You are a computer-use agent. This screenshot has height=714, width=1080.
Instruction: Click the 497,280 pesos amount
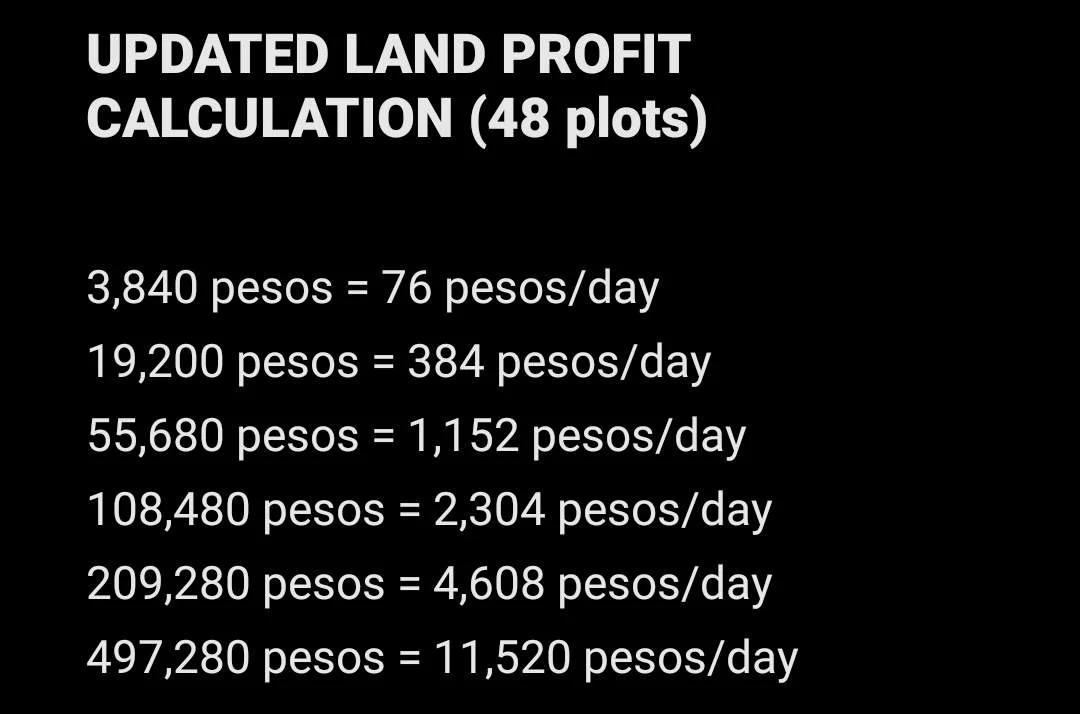point(236,658)
